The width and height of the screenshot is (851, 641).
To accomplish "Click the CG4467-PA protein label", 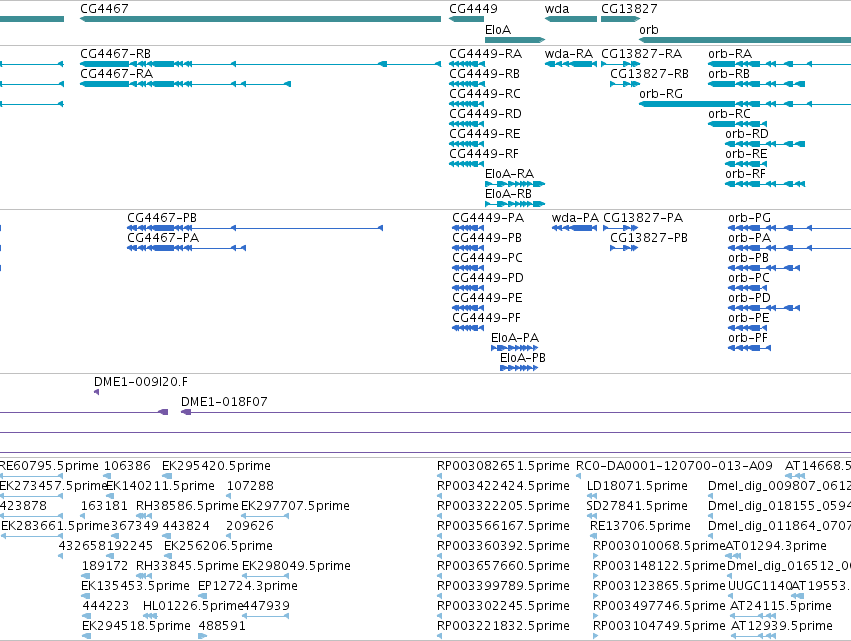I will coord(163,238).
